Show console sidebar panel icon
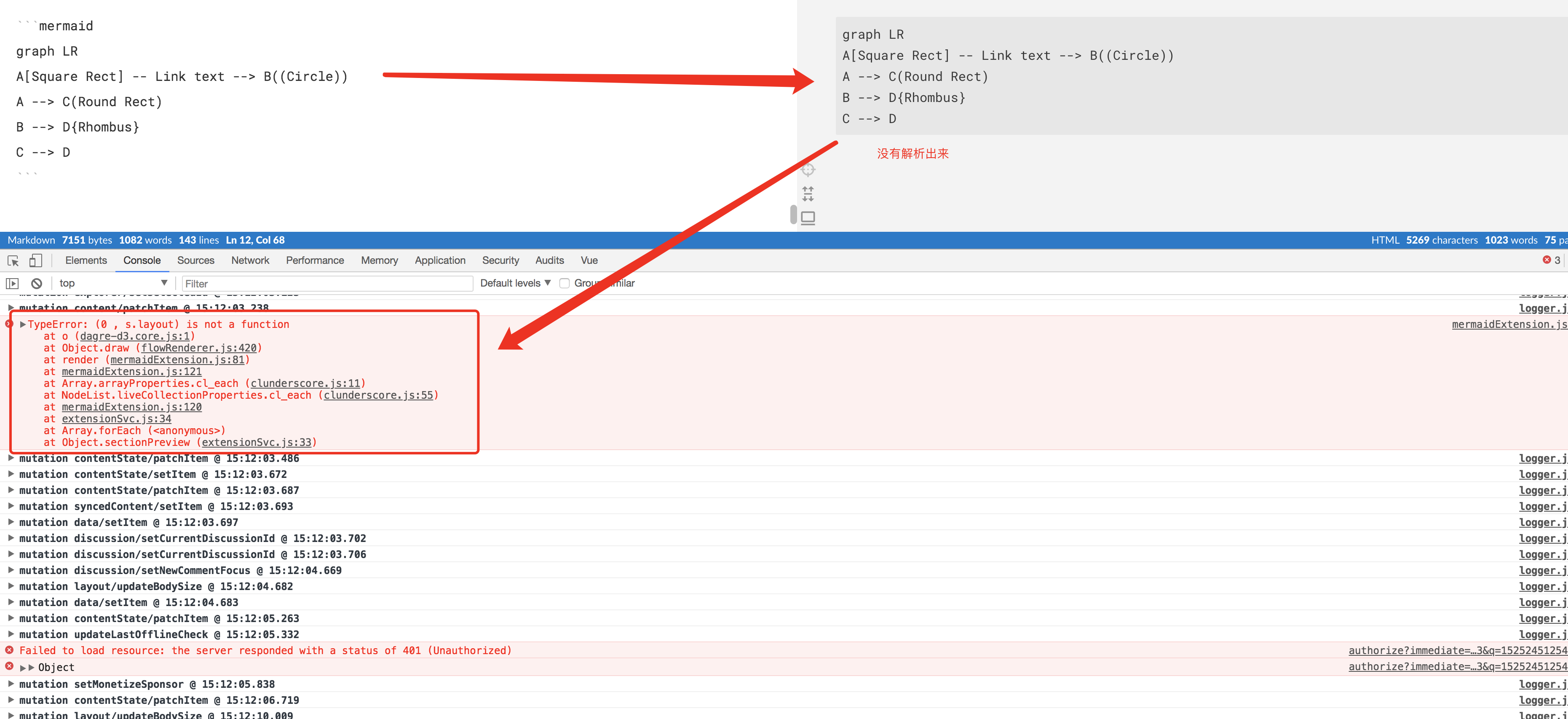 12,283
